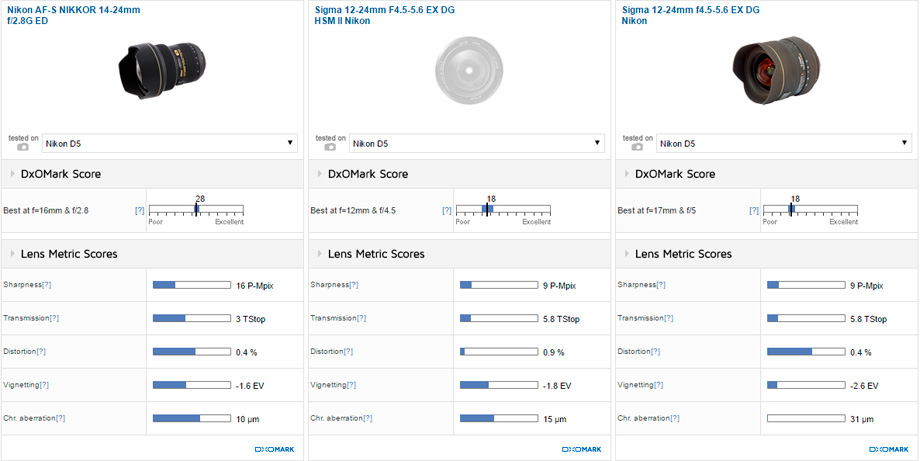Click the -2.6 EV vignetting value
Viewport: 920px width, 461px height.
pos(864,386)
